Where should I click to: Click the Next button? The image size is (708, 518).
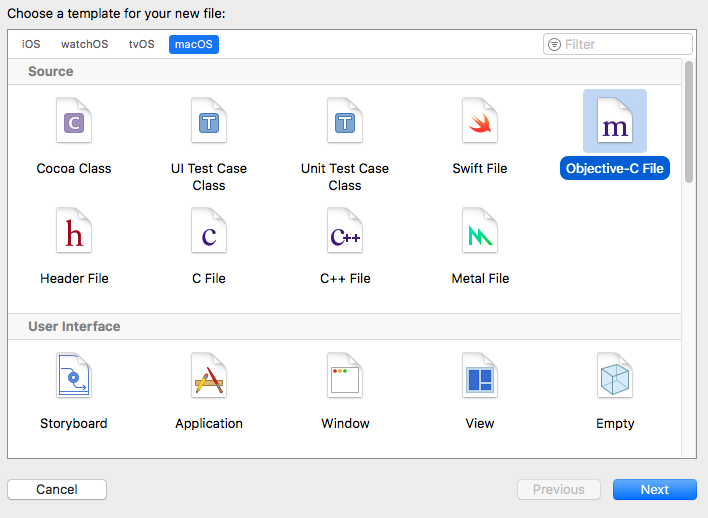click(654, 490)
